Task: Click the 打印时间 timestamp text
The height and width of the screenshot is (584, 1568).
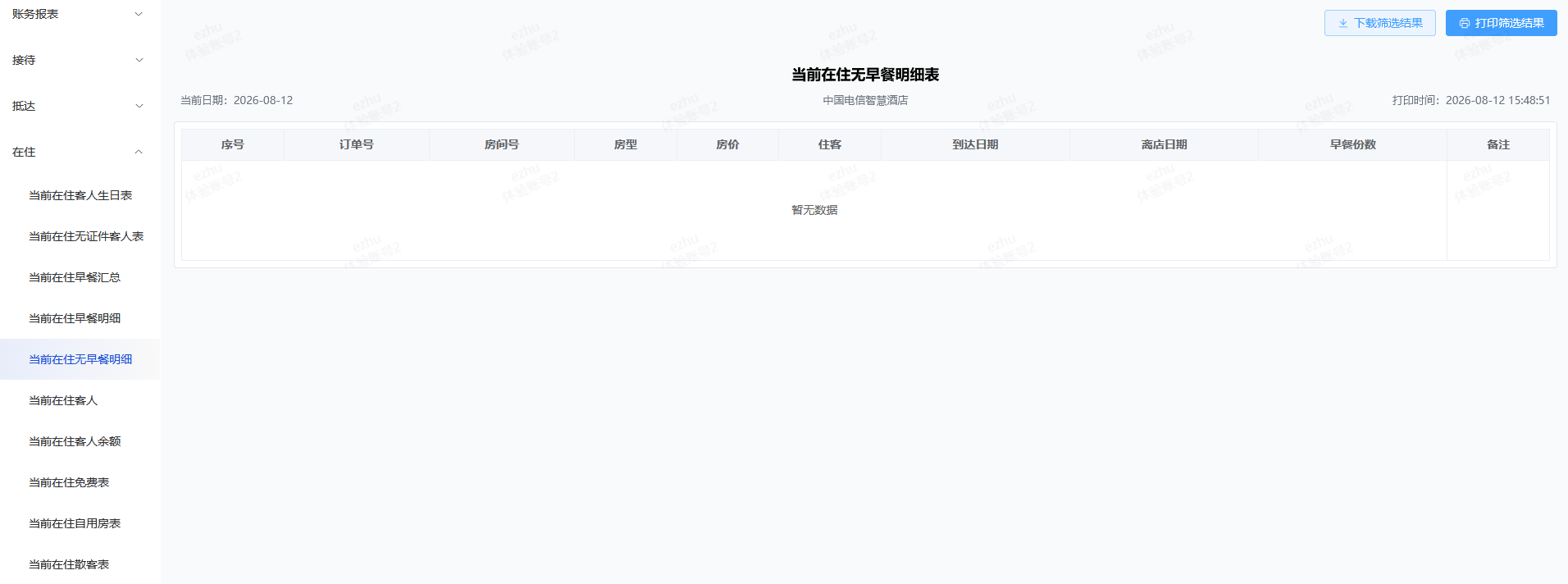Action: 1471,100
